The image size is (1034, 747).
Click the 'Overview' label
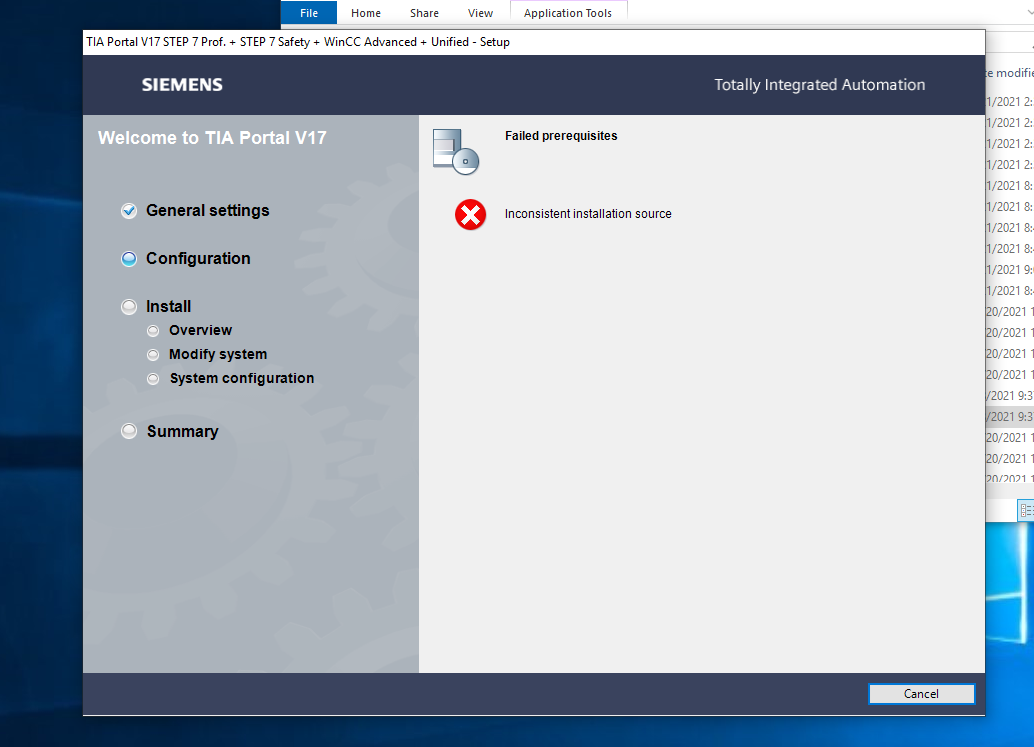200,330
